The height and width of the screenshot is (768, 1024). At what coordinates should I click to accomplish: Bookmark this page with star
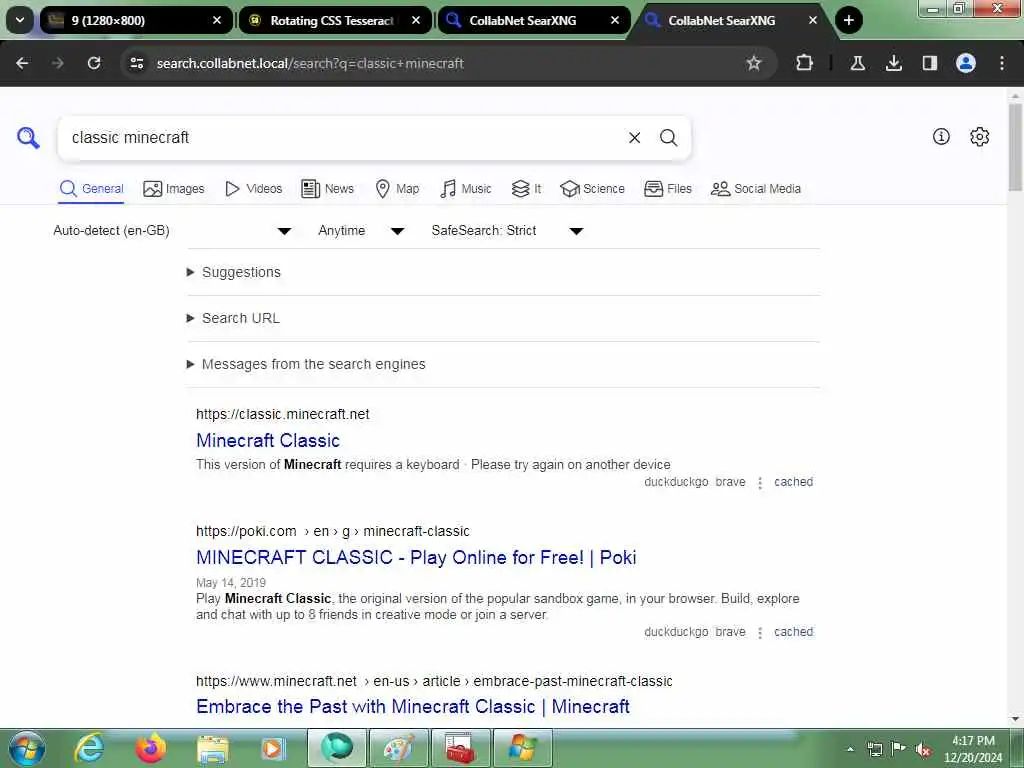[754, 63]
